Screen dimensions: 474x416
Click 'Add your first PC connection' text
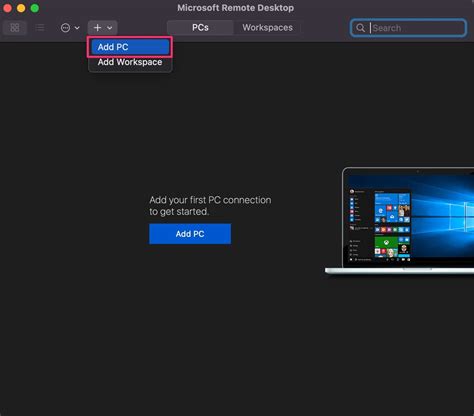[x=210, y=200]
